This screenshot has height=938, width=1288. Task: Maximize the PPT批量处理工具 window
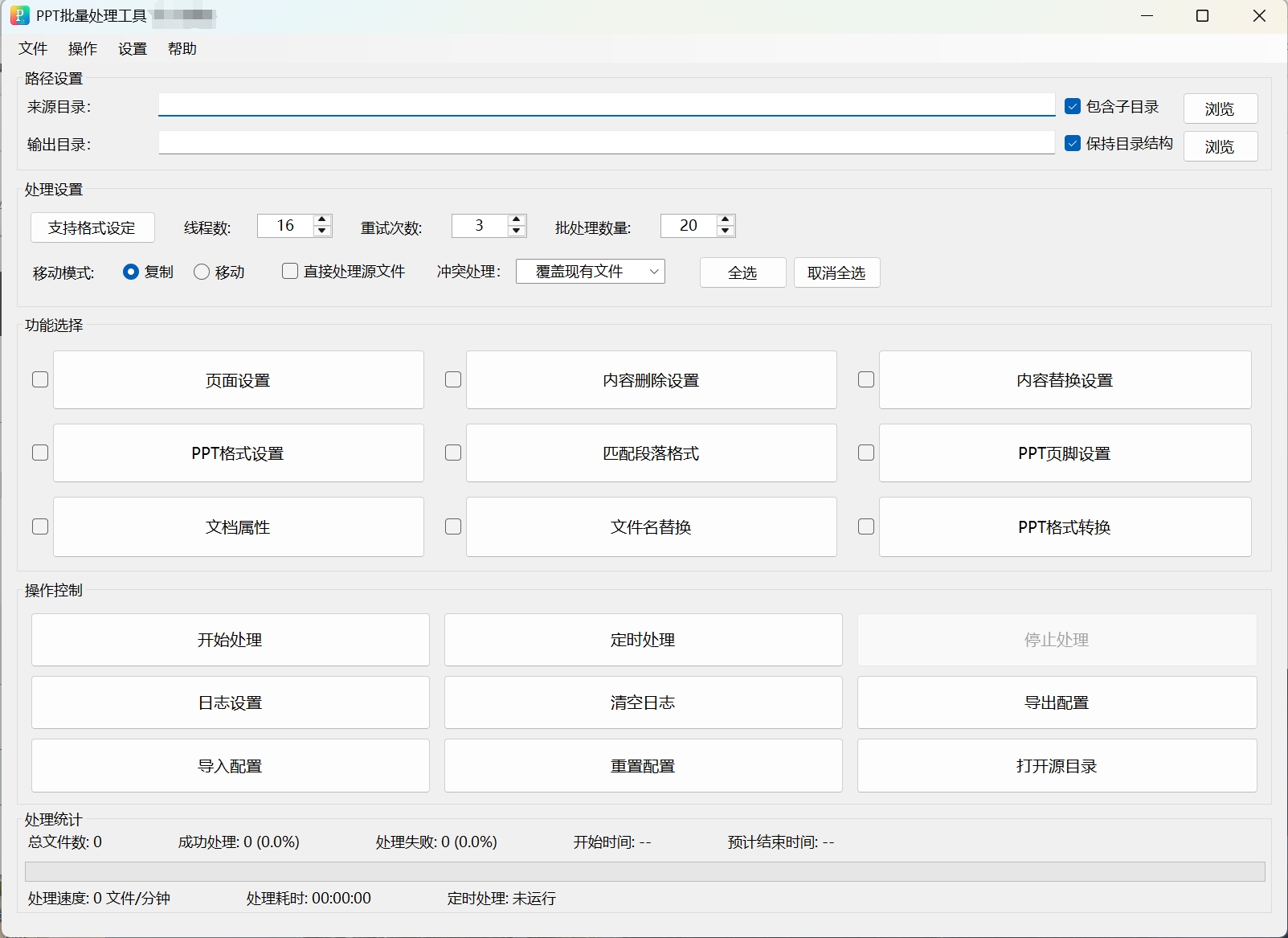(1203, 16)
